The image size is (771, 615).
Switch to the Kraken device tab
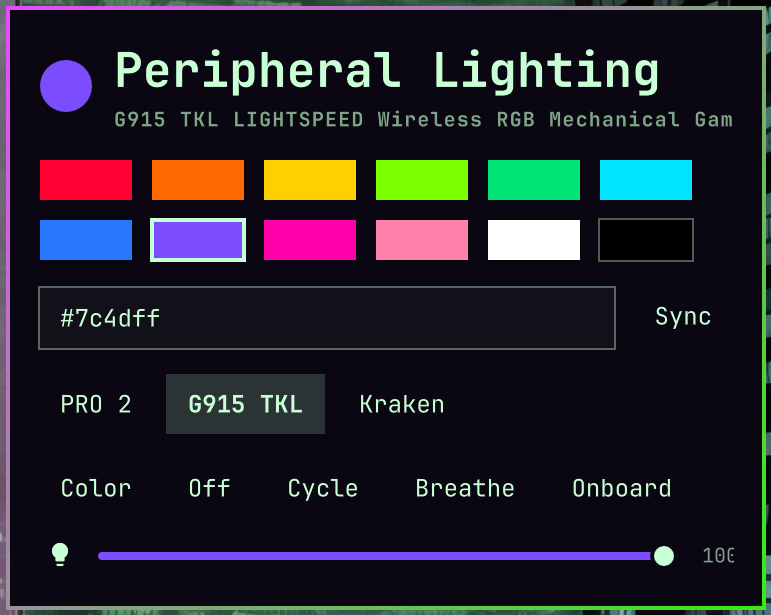coord(402,404)
